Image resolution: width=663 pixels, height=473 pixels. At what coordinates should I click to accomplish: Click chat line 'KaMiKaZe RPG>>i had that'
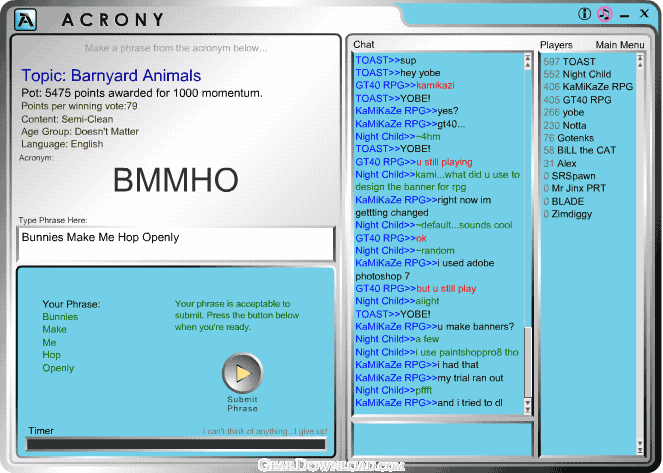tap(417, 365)
